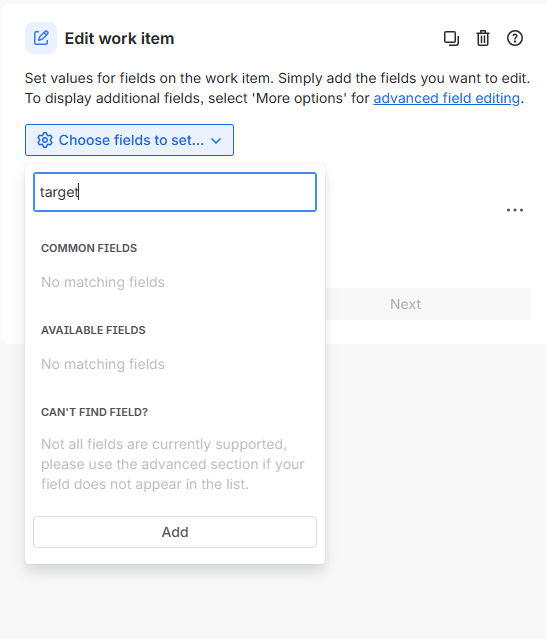Open help with the question mark icon
This screenshot has width=546, height=639.
pyautogui.click(x=515, y=38)
